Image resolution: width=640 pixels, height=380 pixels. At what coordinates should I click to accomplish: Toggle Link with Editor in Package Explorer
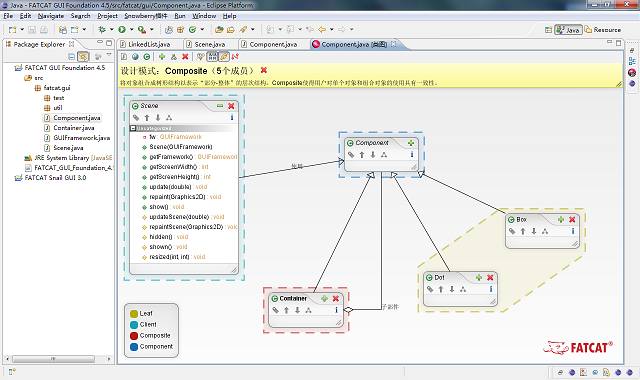(83, 56)
